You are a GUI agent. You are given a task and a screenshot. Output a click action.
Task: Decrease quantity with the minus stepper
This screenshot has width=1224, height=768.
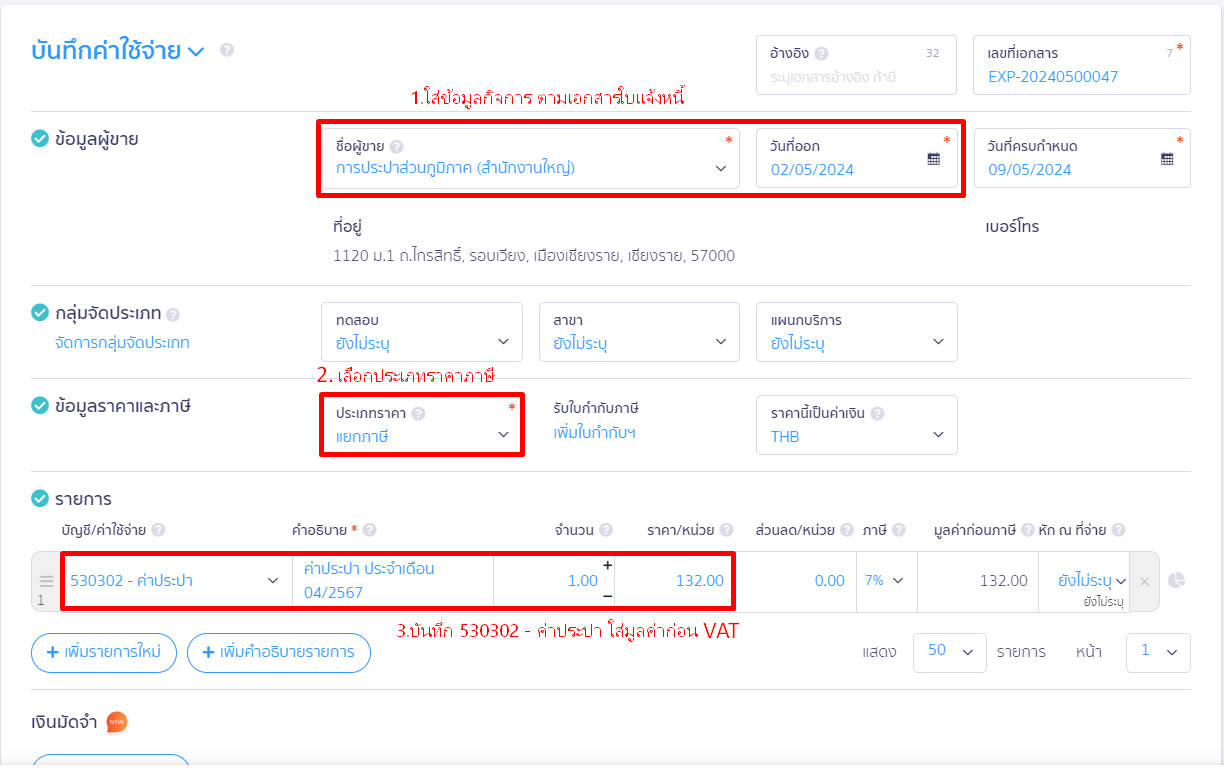607,596
